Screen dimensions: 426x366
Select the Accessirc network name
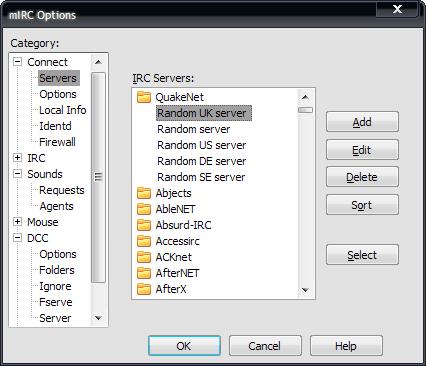tap(178, 241)
